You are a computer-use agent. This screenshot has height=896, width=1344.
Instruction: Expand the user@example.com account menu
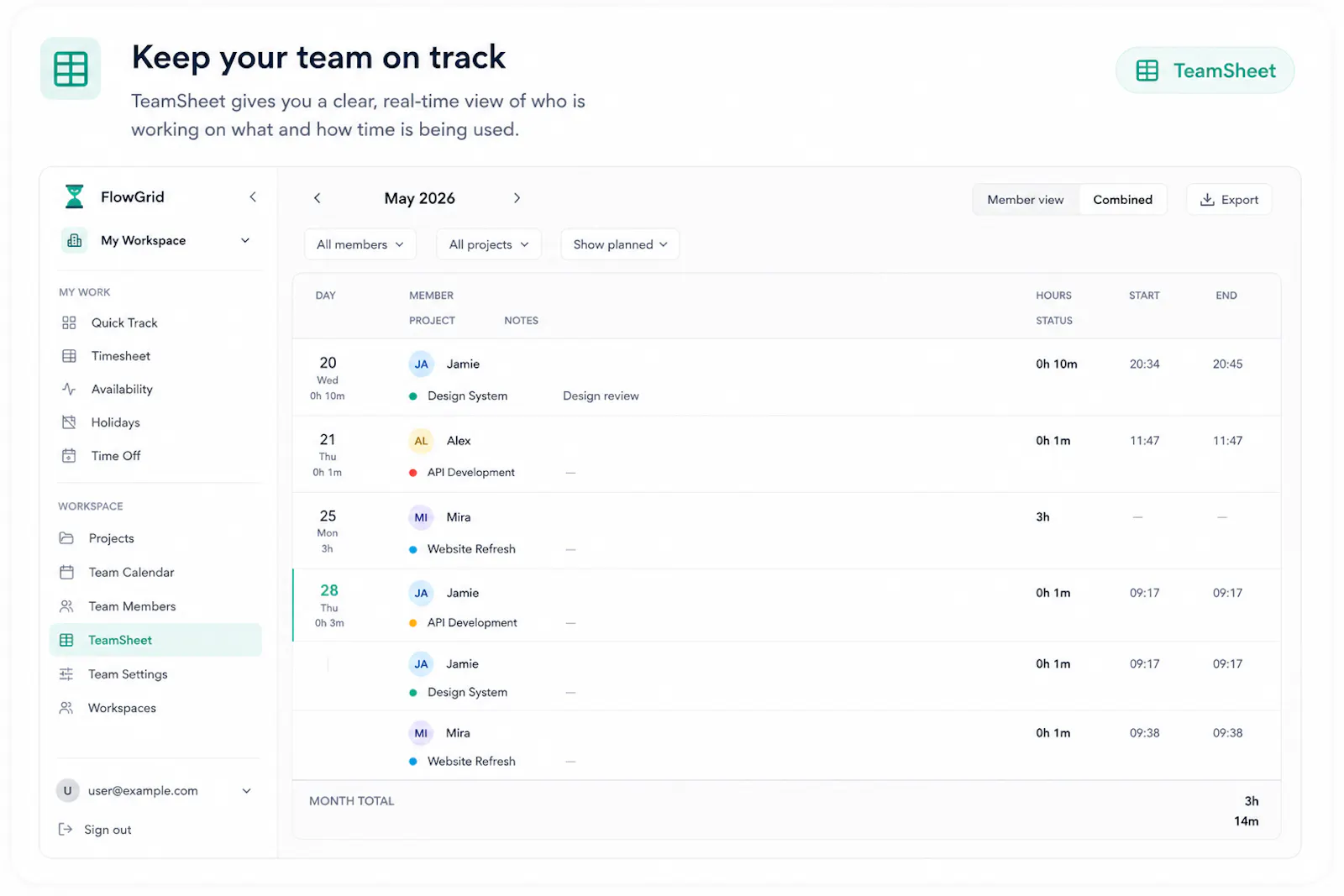click(247, 791)
